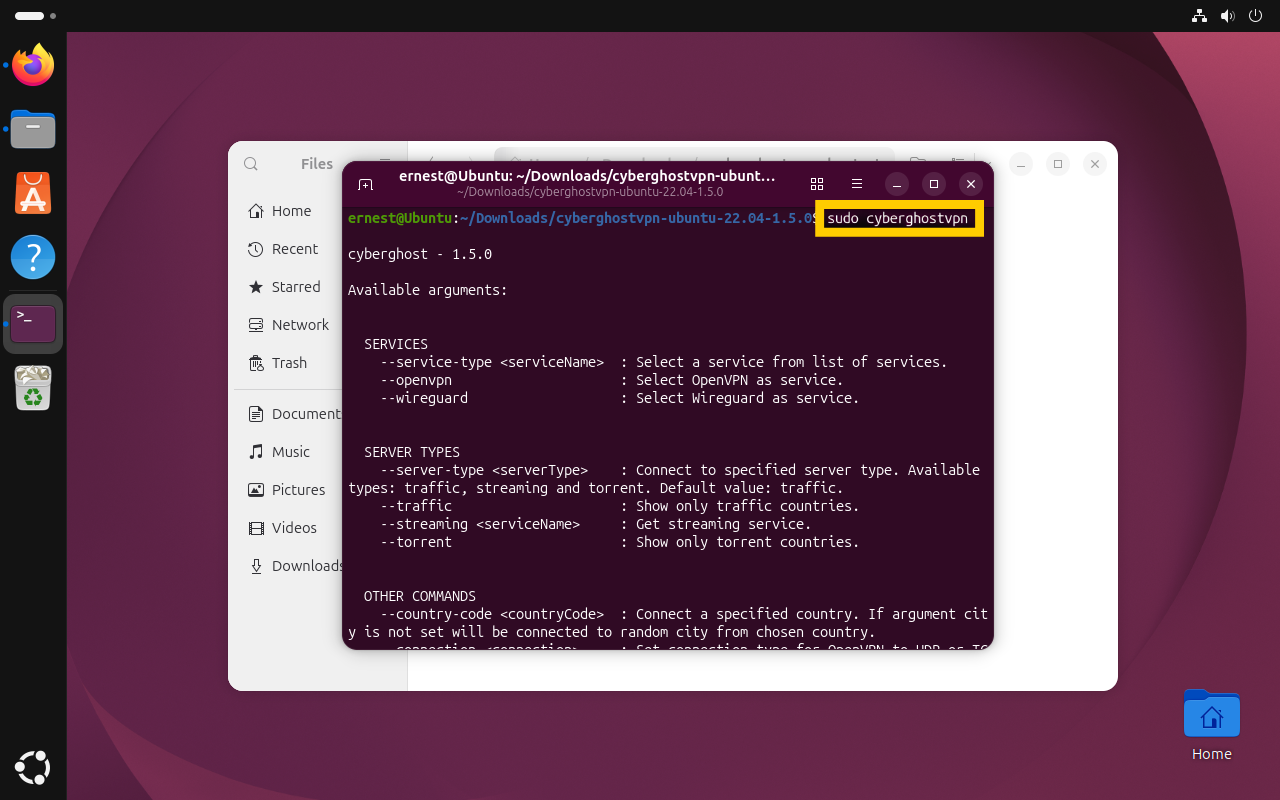Open Activities overview in top bar
The height and width of the screenshot is (800, 1280).
point(36,16)
